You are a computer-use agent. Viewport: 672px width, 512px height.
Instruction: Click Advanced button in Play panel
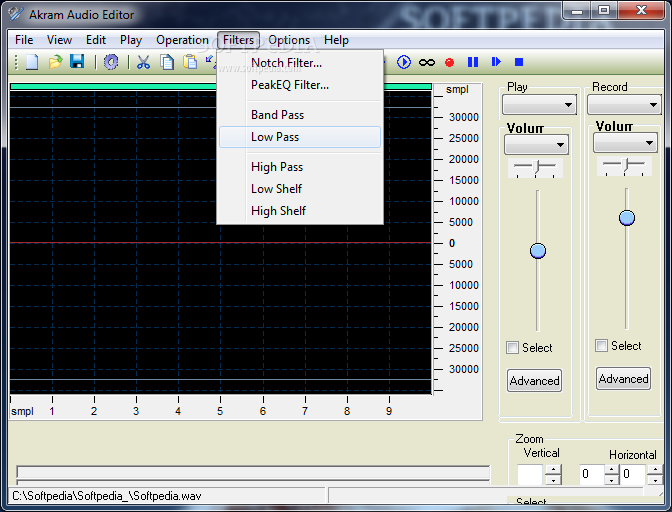(x=534, y=380)
